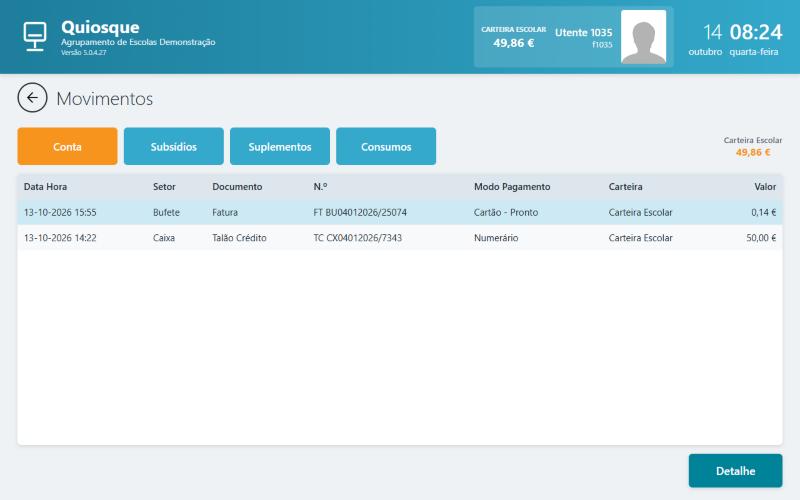This screenshot has width=800, height=500.
Task: Click the Setor column header
Action: (x=164, y=187)
